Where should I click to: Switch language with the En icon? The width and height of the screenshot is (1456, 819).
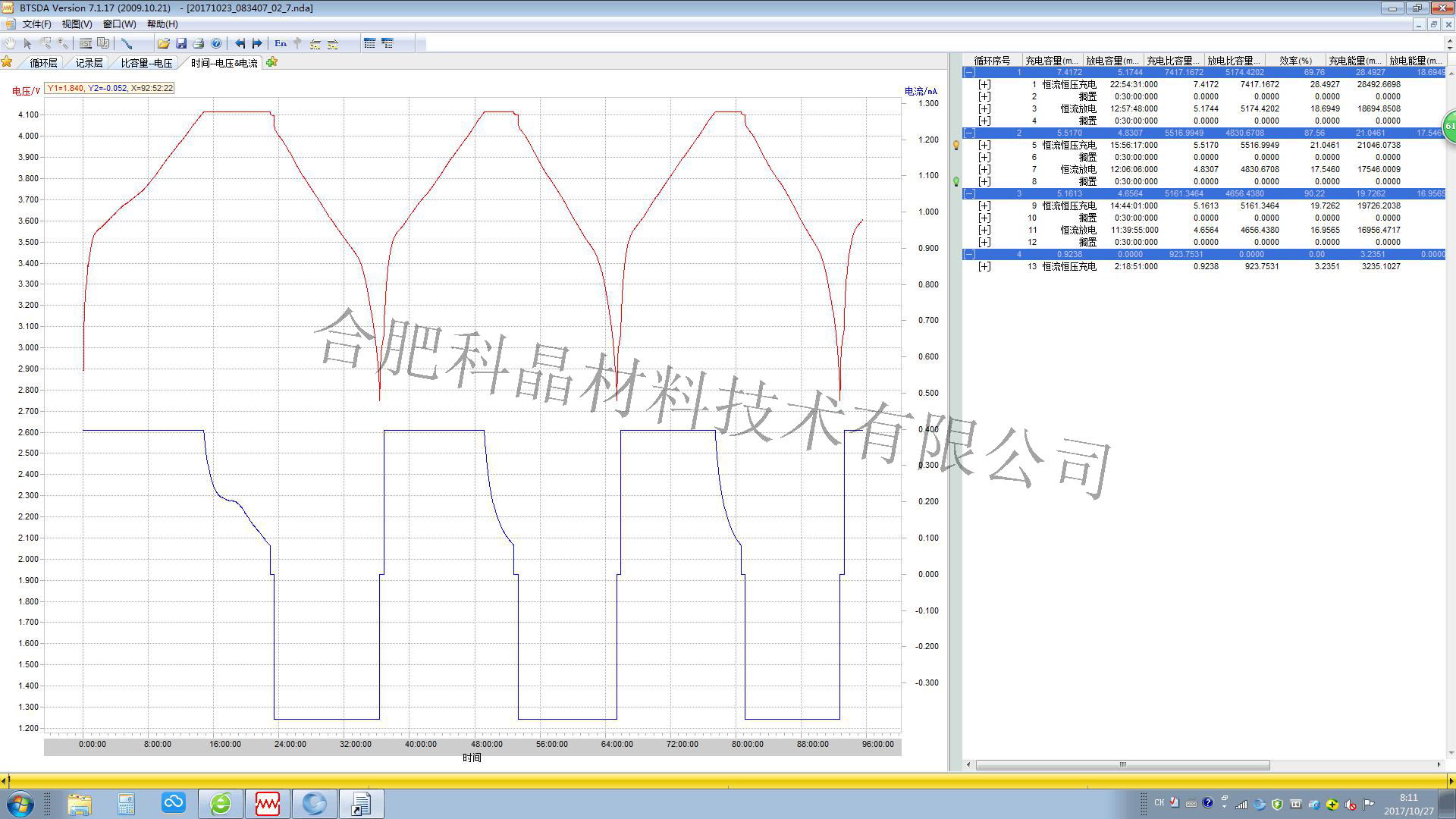(281, 43)
